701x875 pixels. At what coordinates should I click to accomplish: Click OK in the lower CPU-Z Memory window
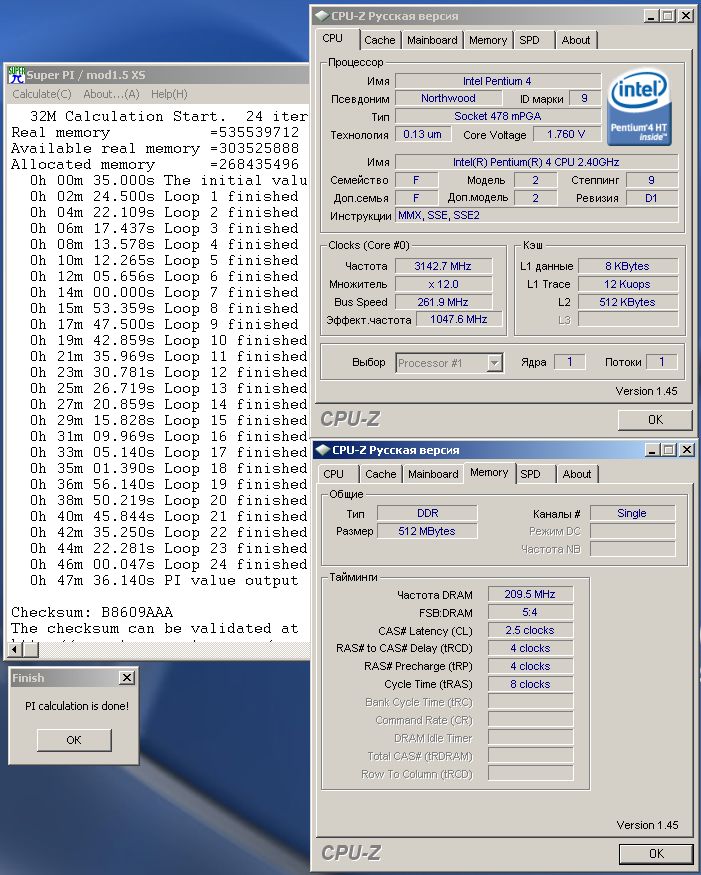656,854
